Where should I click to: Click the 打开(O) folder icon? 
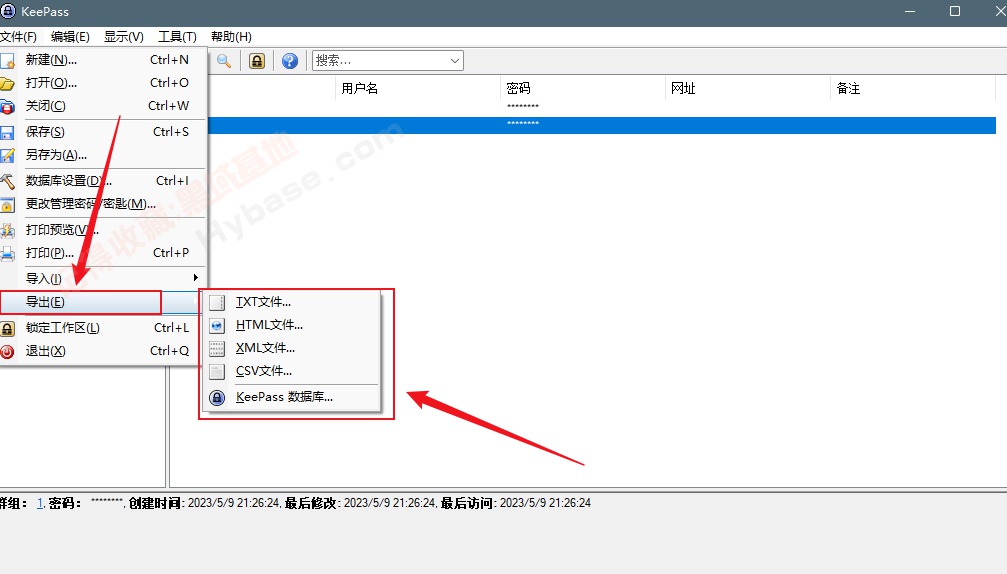pos(7,83)
